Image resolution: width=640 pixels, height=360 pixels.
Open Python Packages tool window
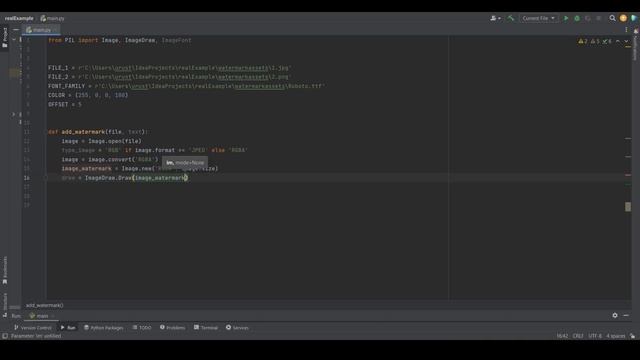104,327
